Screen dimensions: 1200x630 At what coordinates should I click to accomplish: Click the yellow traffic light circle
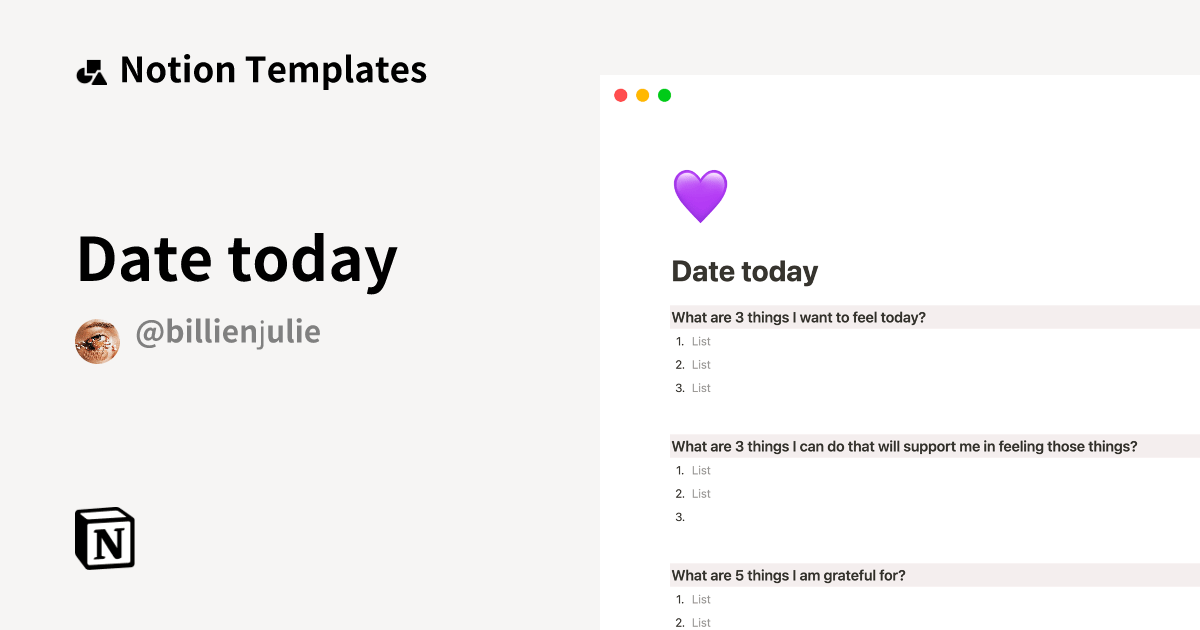643,94
